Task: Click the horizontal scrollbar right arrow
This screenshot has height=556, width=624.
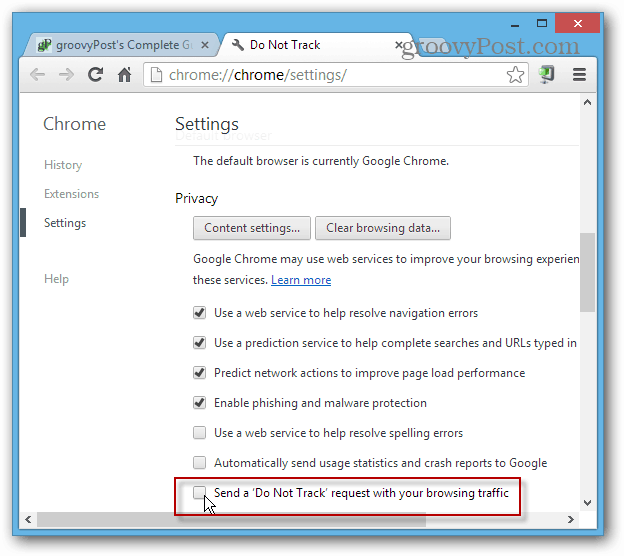Action: pos(571,519)
